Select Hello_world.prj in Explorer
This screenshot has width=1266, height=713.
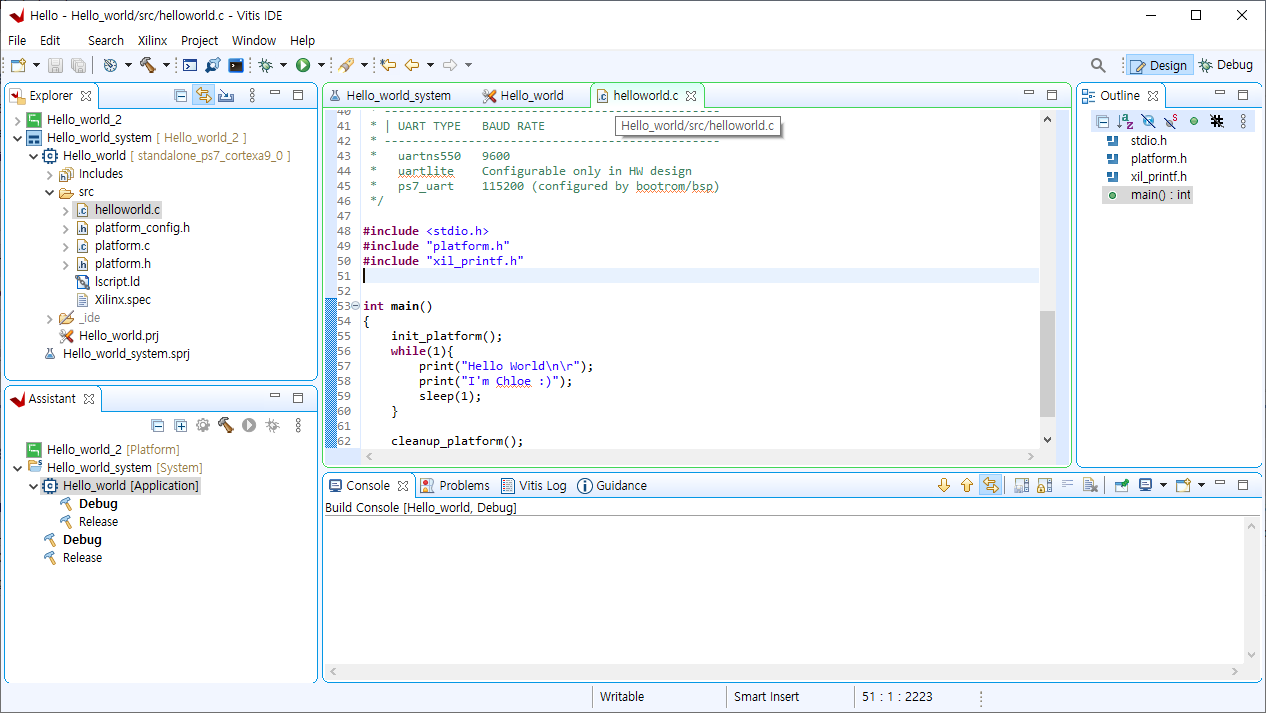tap(118, 336)
